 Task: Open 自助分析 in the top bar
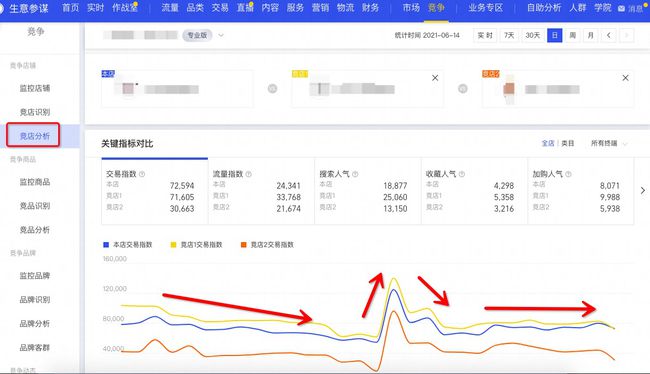pos(544,8)
